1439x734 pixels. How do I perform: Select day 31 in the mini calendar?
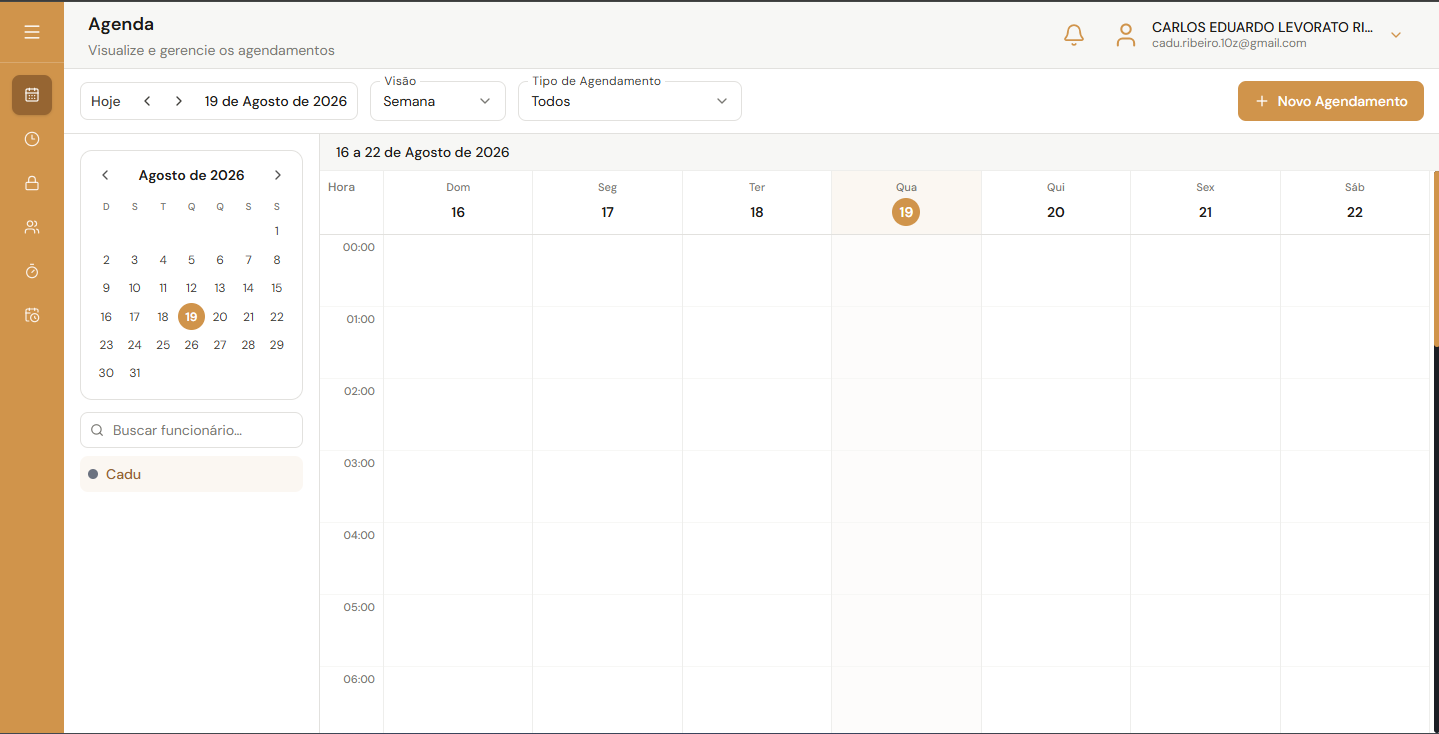point(135,373)
